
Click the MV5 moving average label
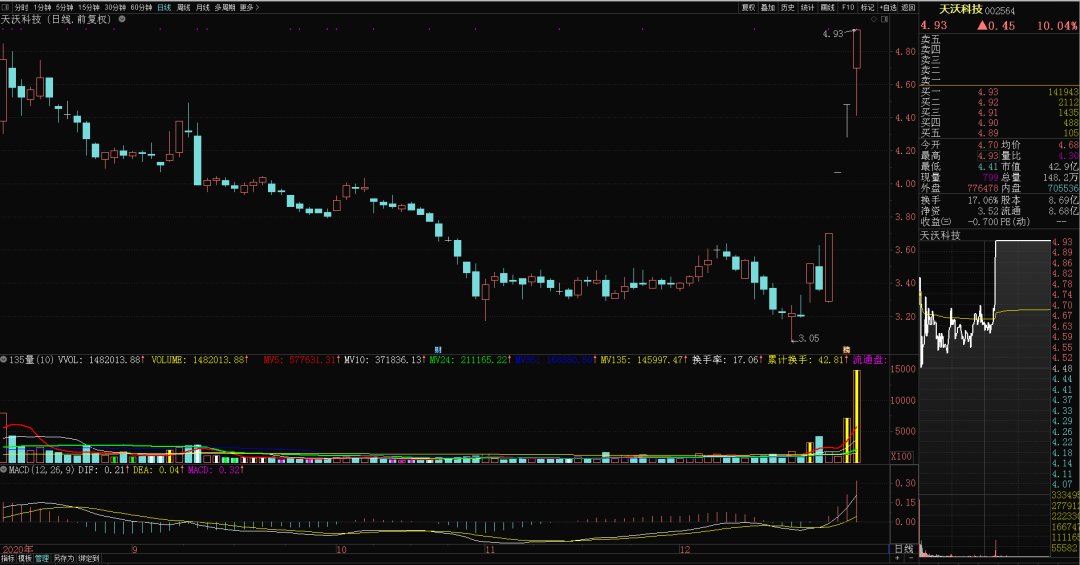point(300,360)
